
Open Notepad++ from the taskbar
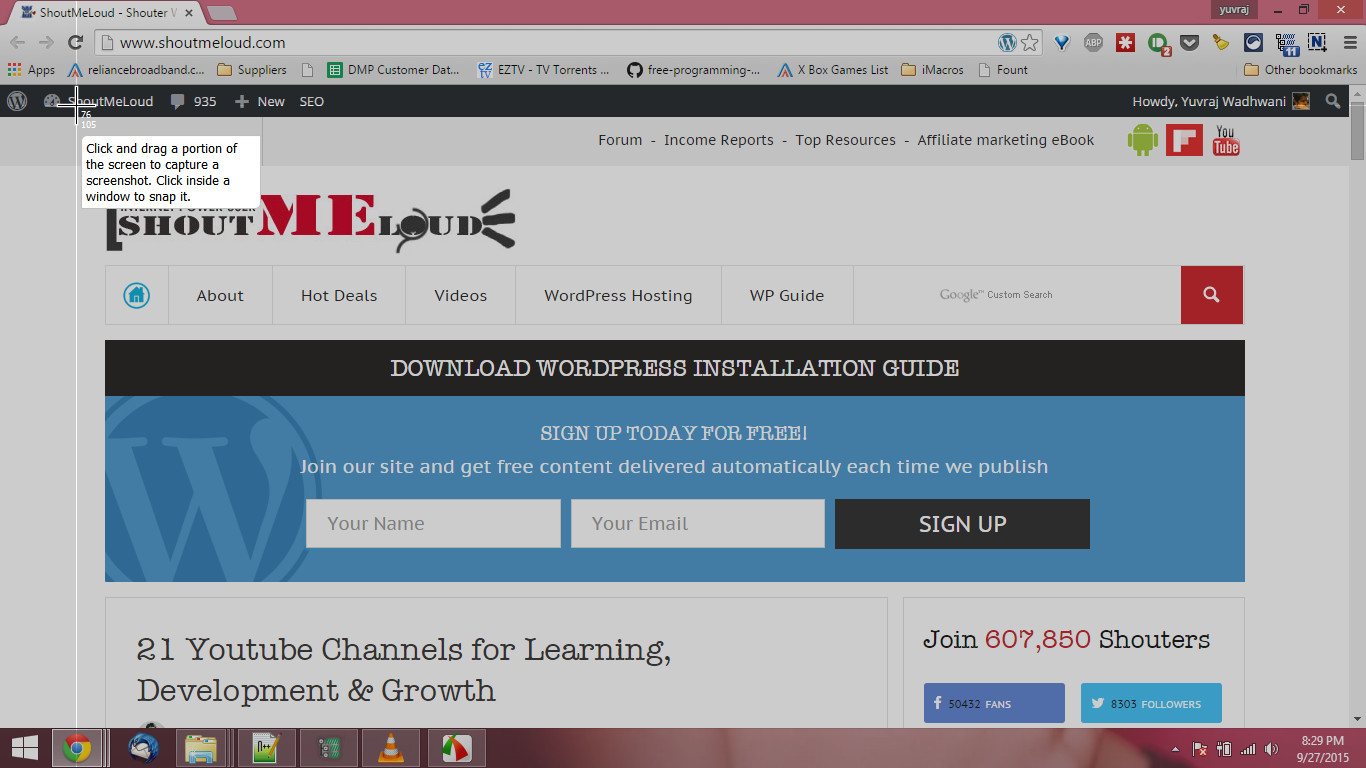pyautogui.click(x=266, y=748)
